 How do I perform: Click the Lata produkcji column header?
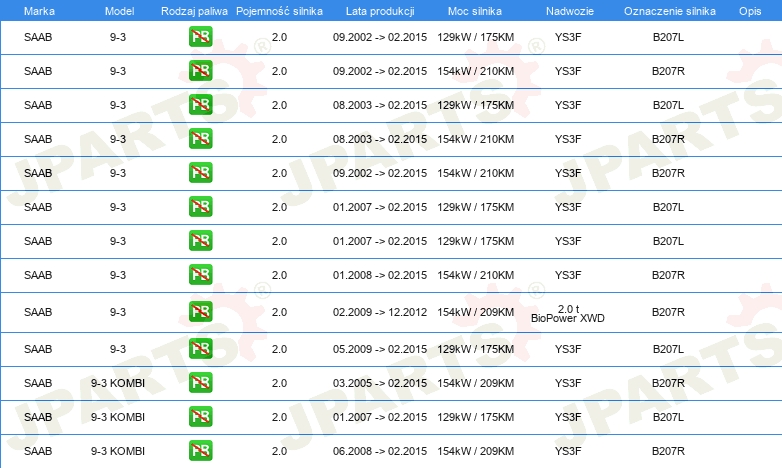(380, 11)
